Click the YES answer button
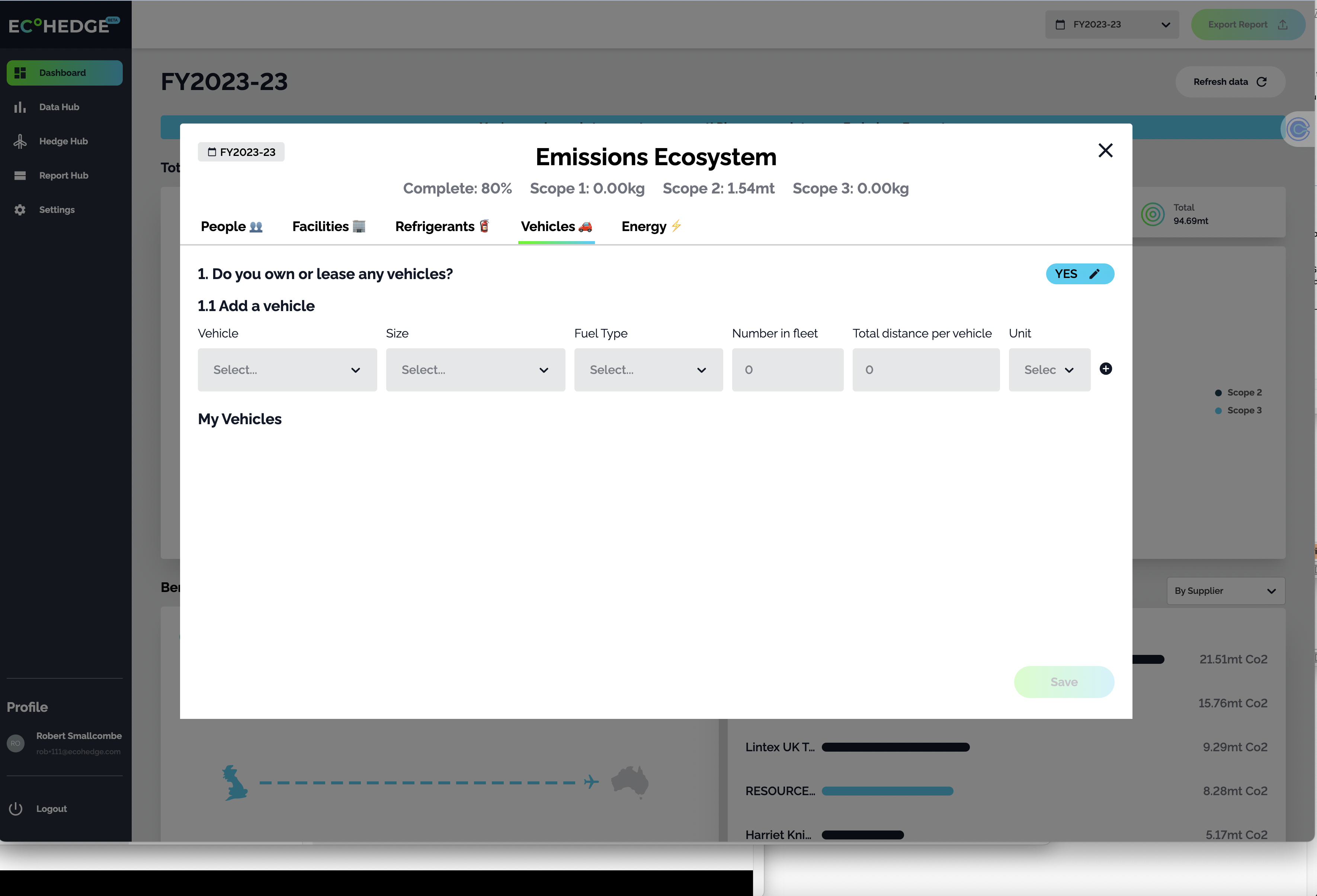 point(1080,274)
